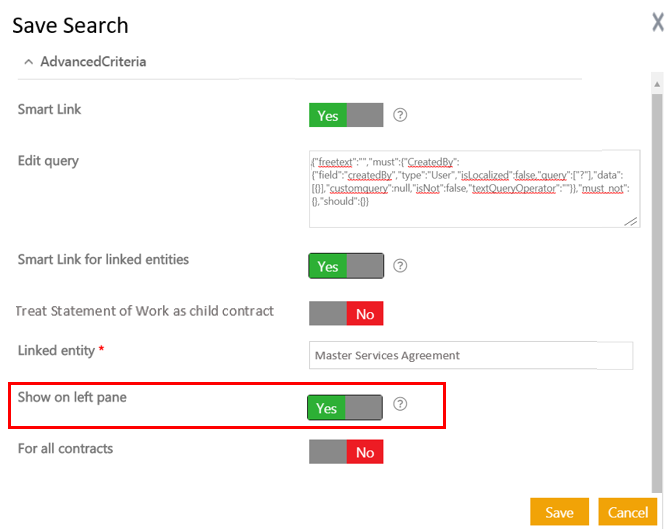Collapse the AdvancedCriteria section chevron
Image resolution: width=668 pixels, height=529 pixels.
click(x=28, y=62)
